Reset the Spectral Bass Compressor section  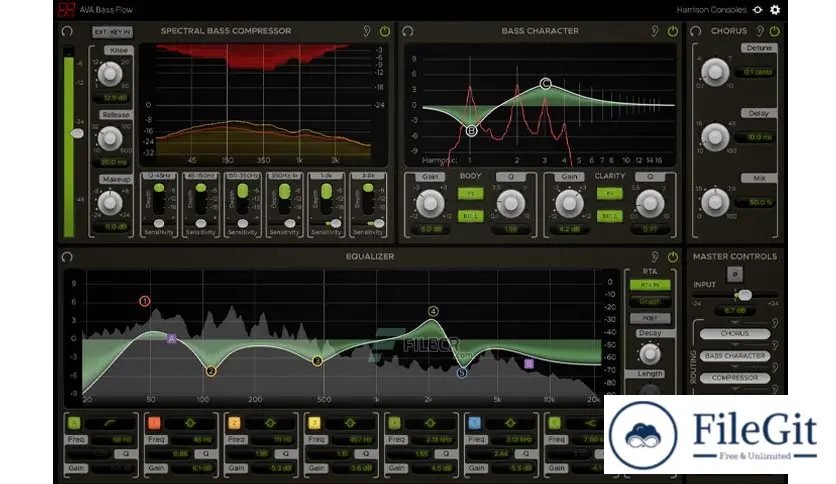(x=67, y=31)
